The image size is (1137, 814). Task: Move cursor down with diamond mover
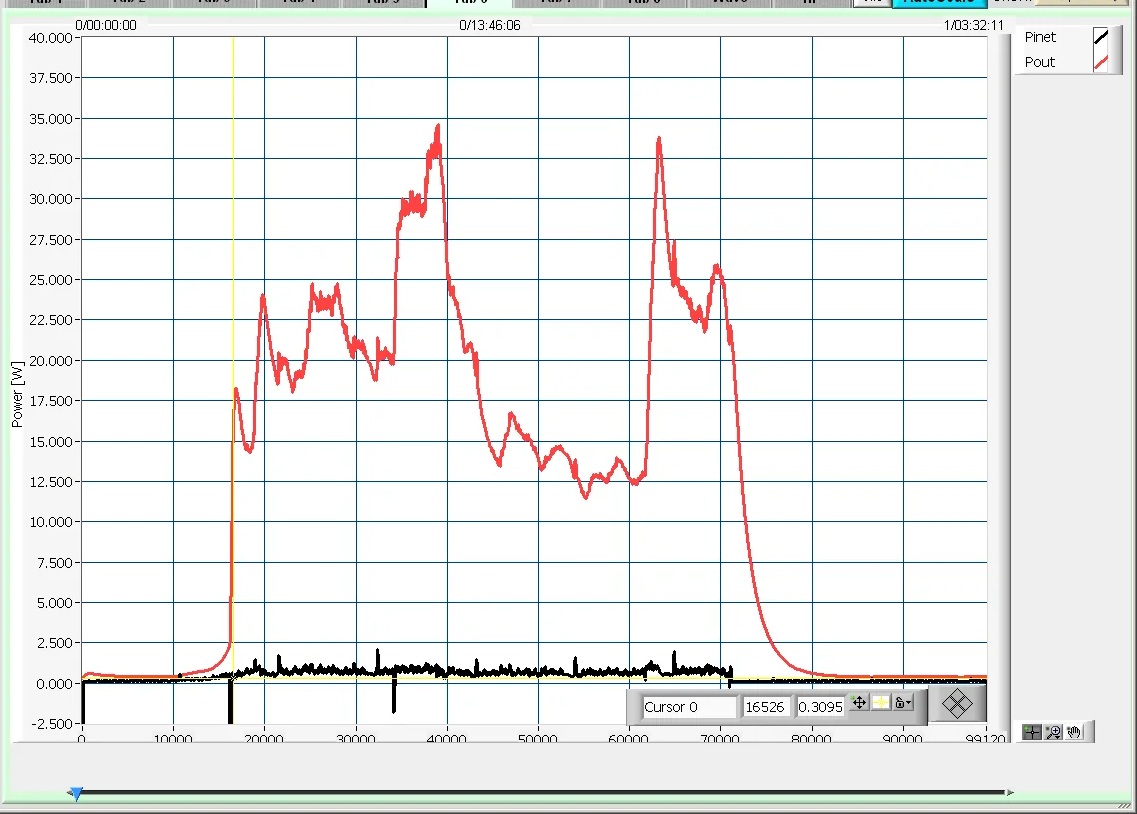pos(957,713)
